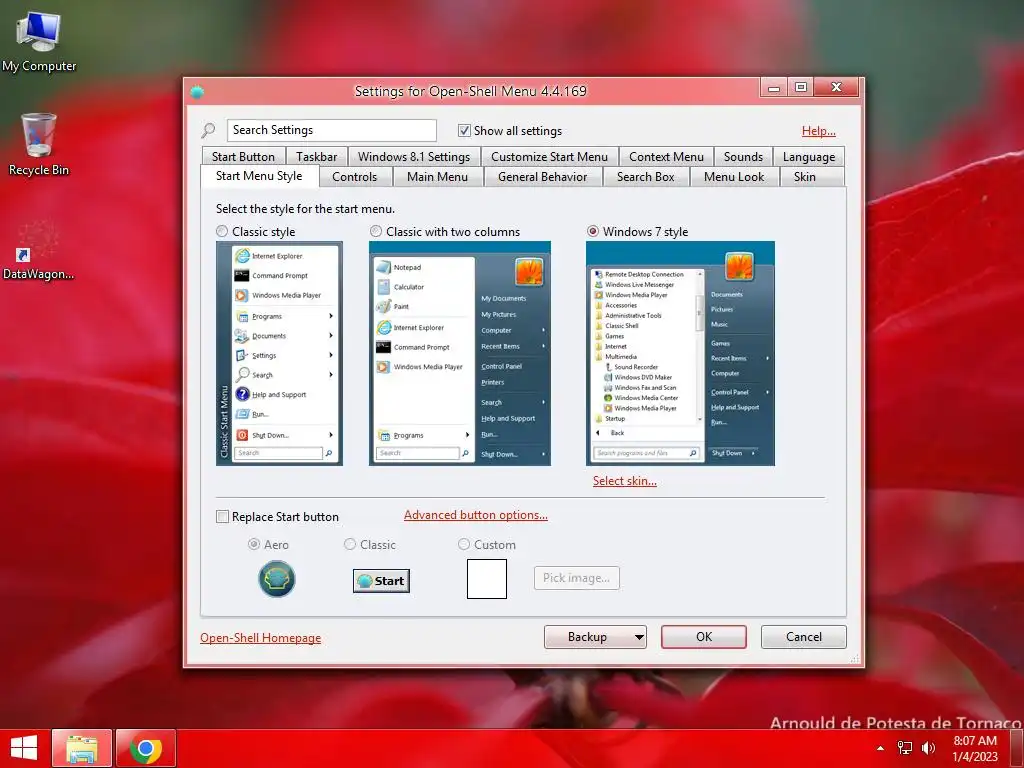Open Backup dropdown arrow

click(x=639, y=637)
